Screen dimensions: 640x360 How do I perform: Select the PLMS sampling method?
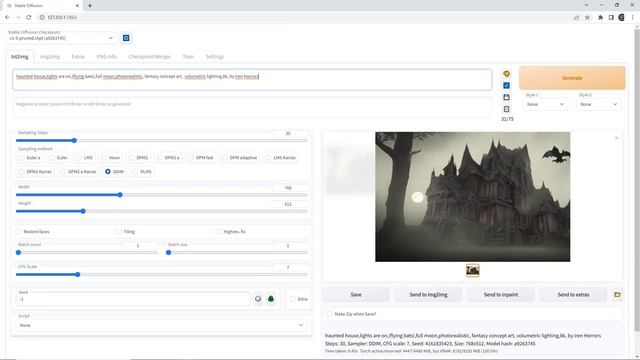(142, 172)
